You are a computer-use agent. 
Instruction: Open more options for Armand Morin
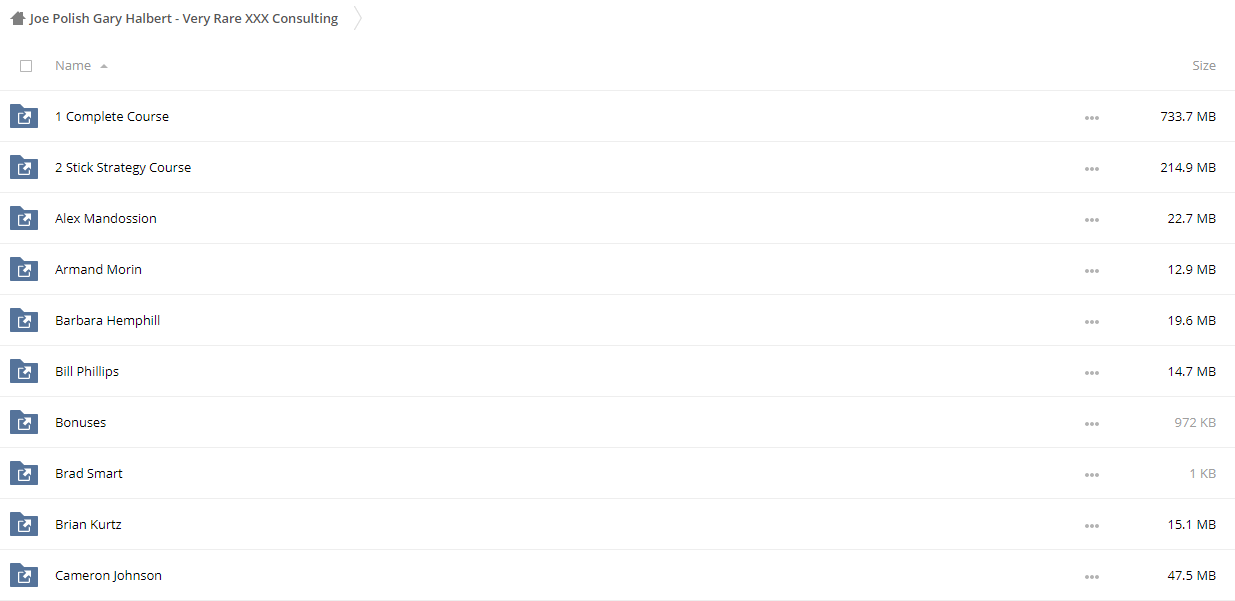[1091, 271]
